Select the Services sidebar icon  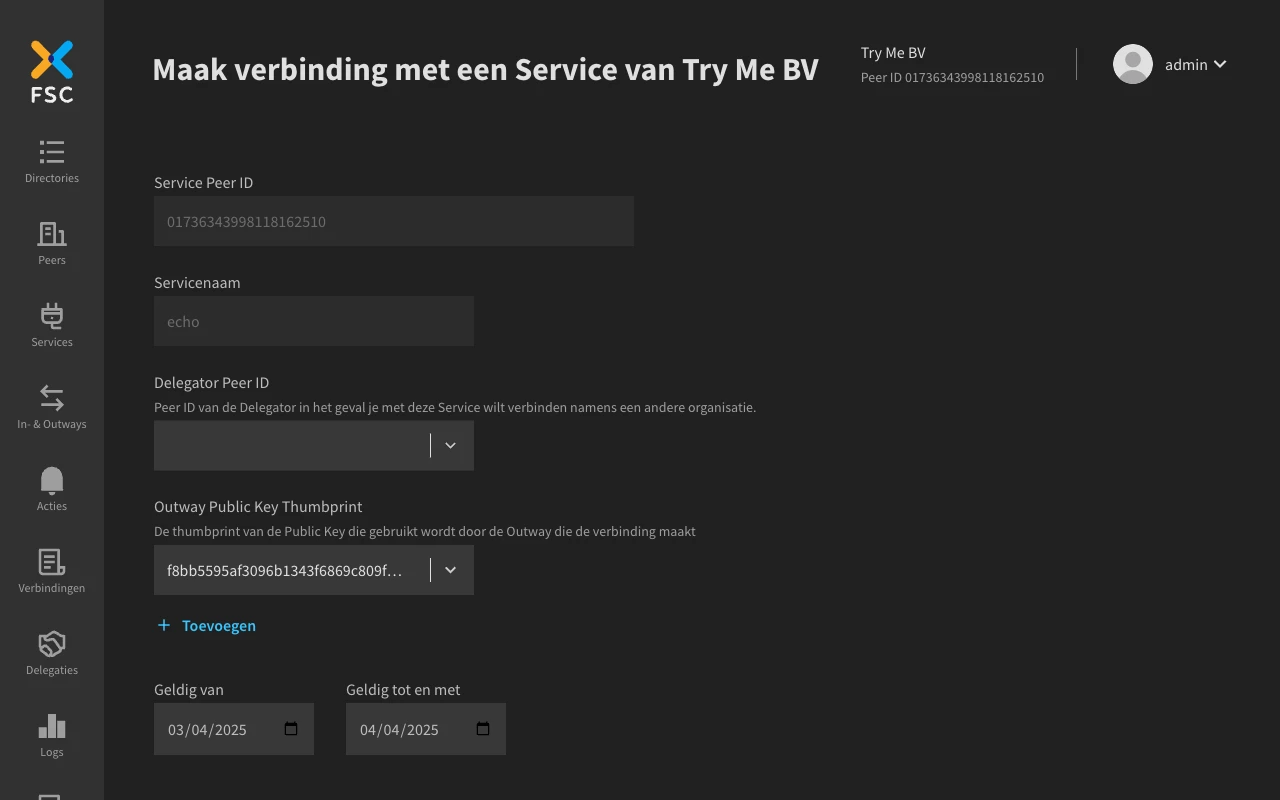(x=51, y=316)
